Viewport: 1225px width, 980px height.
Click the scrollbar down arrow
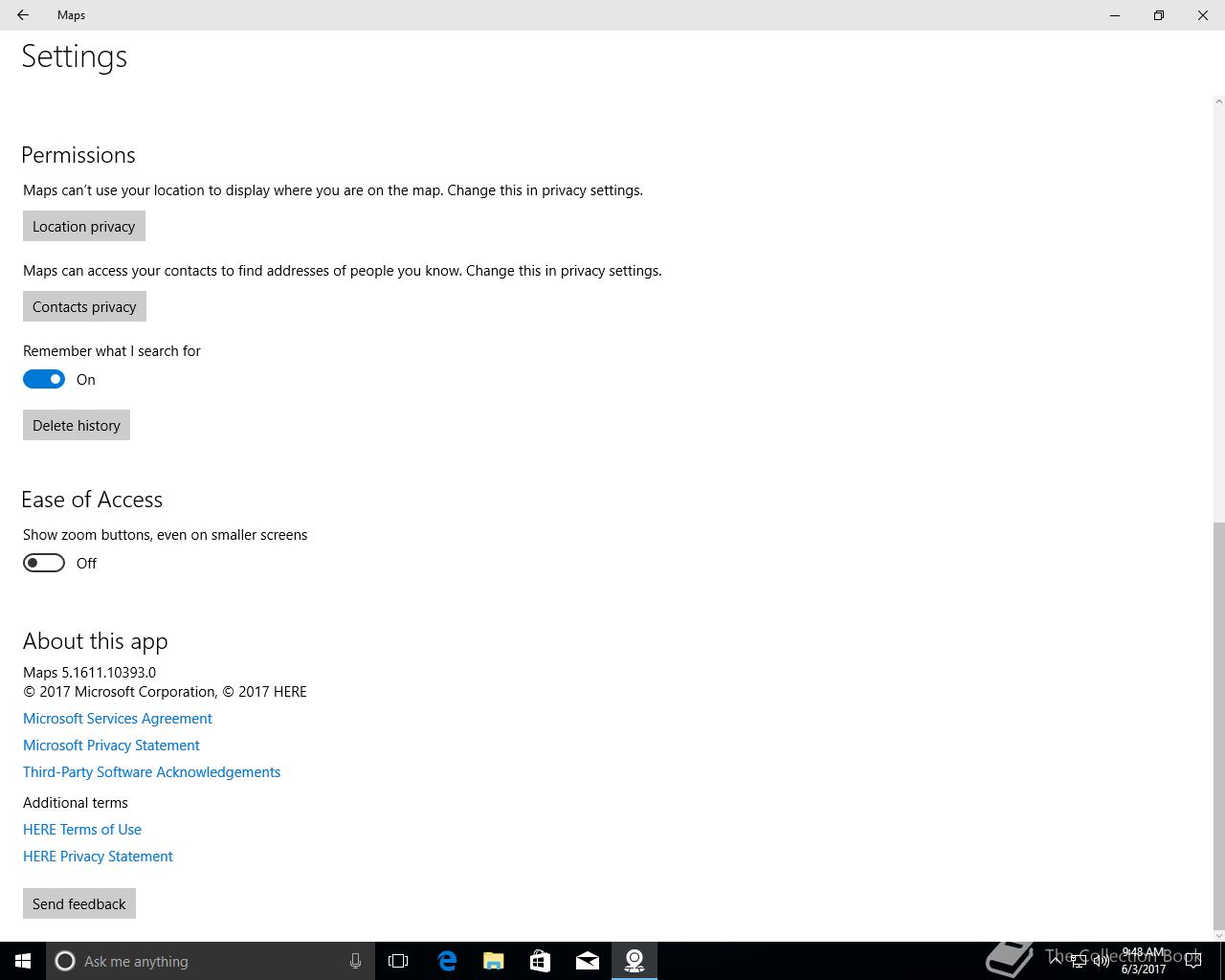(x=1218, y=935)
